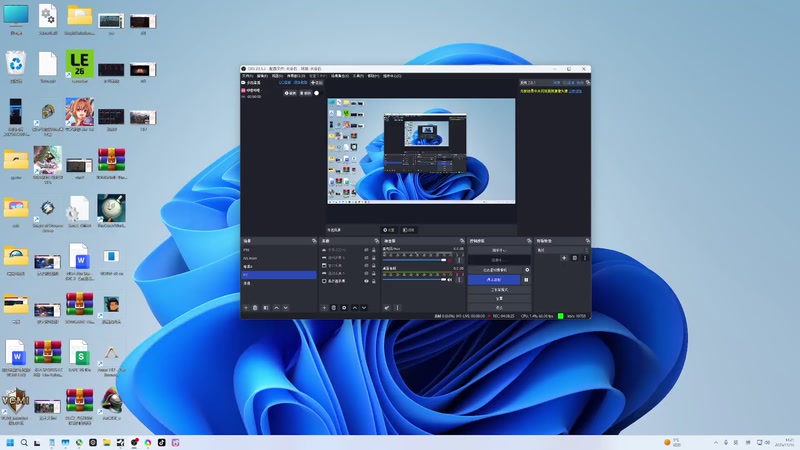Open the View menu in OBS
This screenshot has height=450, width=800.
click(x=277, y=76)
